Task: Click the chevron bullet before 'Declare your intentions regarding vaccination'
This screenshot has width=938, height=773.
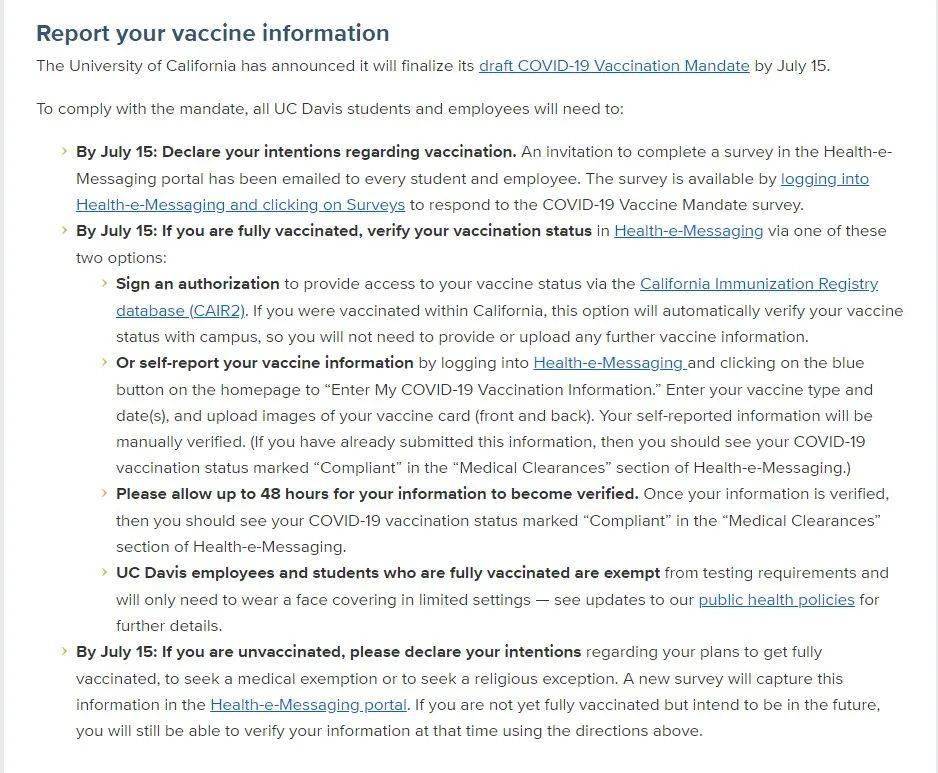Action: pyautogui.click(x=64, y=151)
